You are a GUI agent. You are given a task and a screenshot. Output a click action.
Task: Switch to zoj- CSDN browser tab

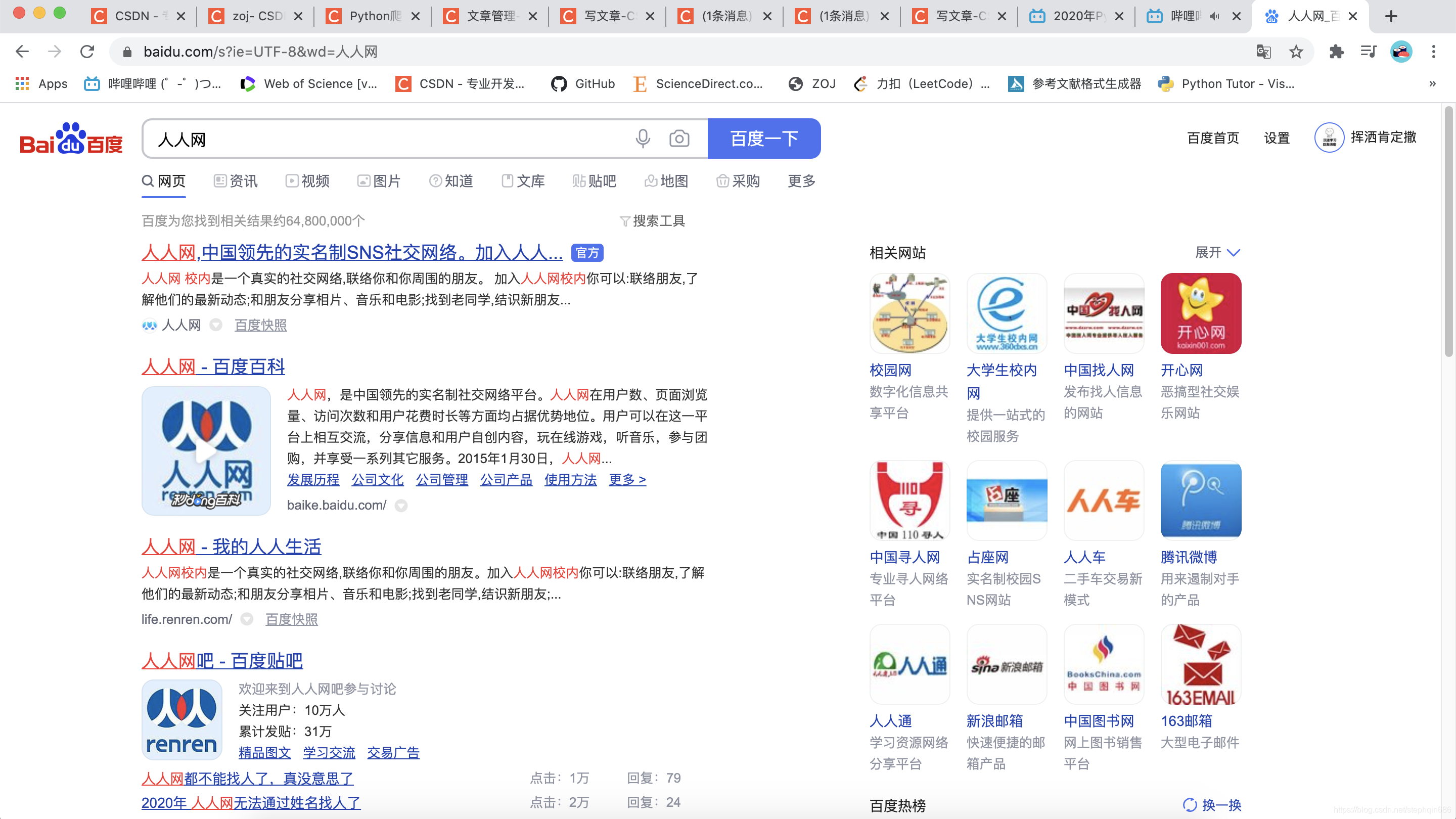[255, 16]
